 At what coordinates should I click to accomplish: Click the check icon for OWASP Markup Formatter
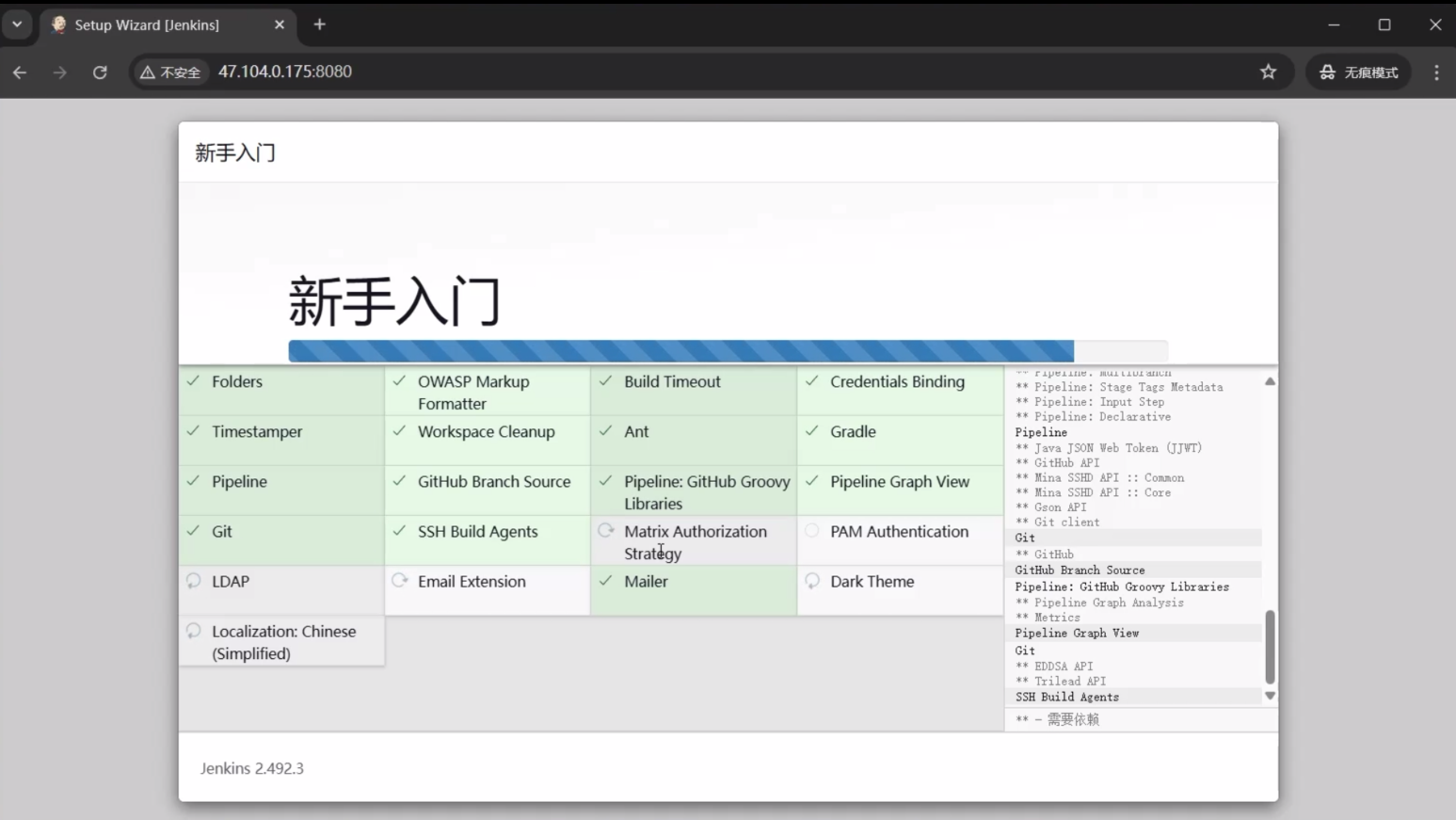[x=399, y=381]
